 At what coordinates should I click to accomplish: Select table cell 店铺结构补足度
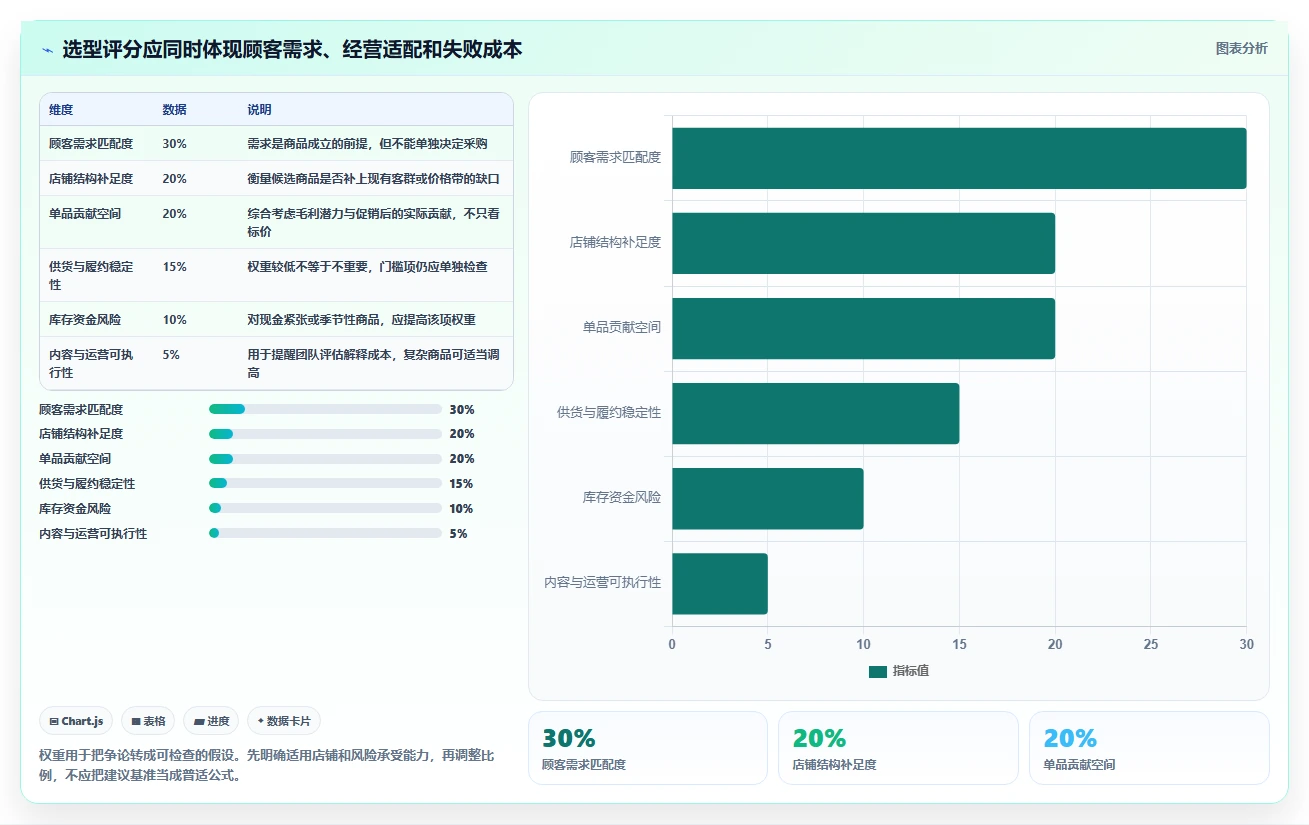point(91,179)
